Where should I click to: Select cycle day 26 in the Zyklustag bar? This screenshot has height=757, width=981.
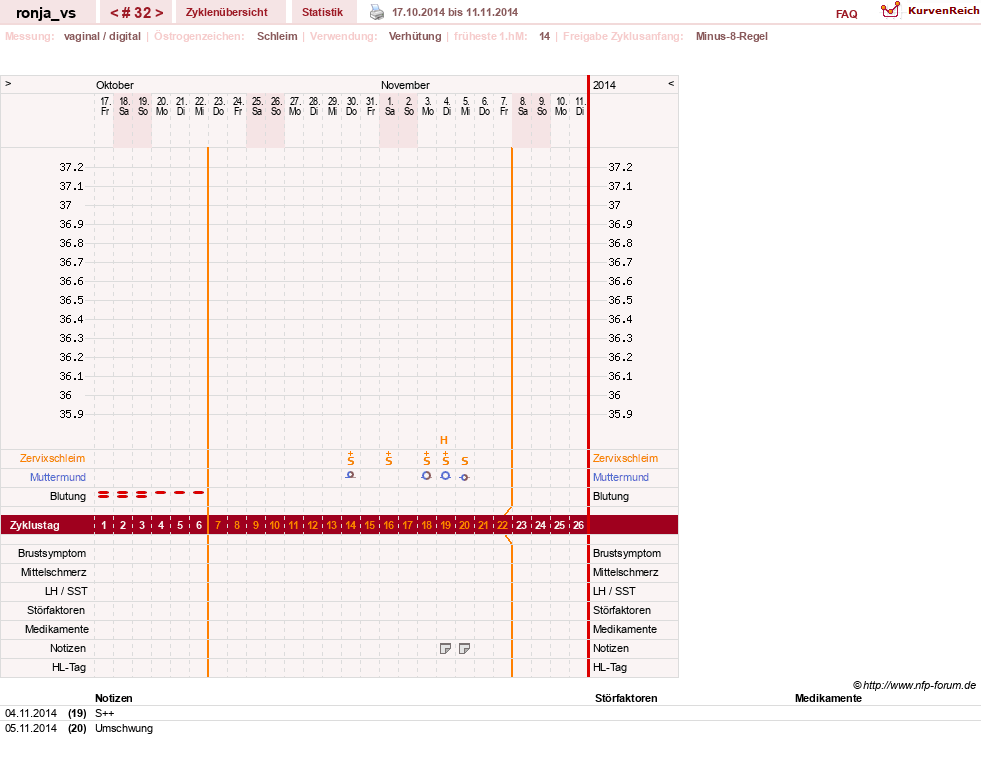578,525
